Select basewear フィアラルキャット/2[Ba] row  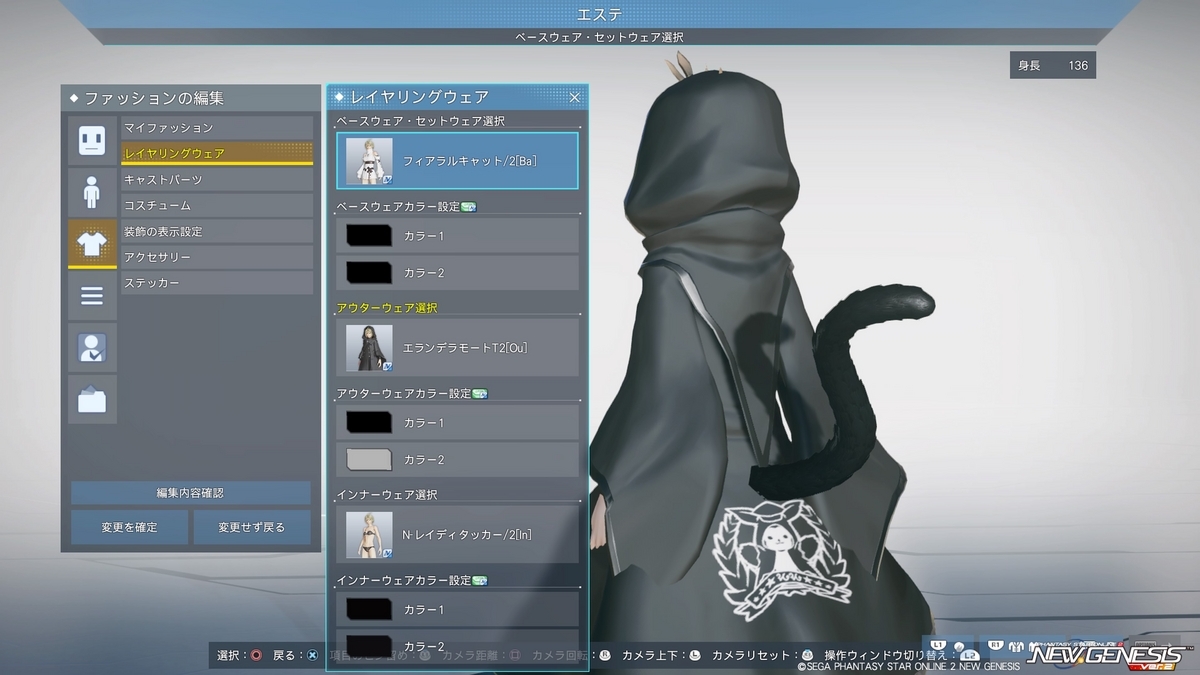click(x=458, y=160)
